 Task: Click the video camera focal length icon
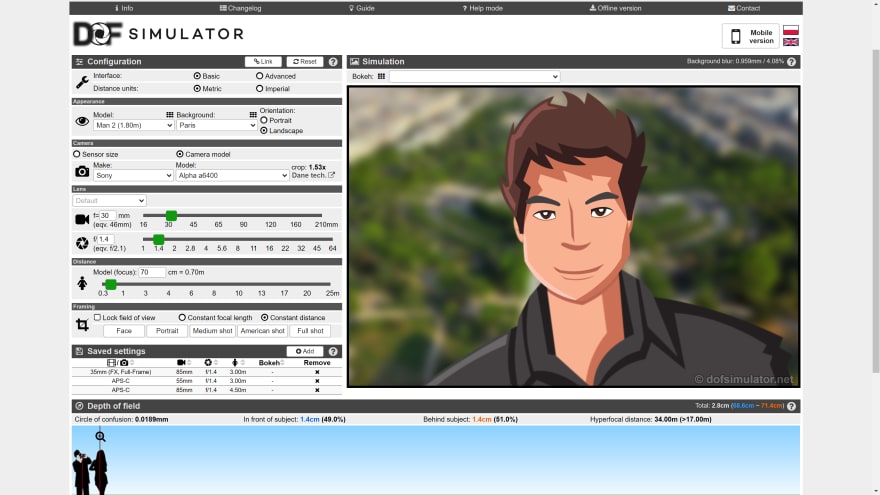coord(82,219)
